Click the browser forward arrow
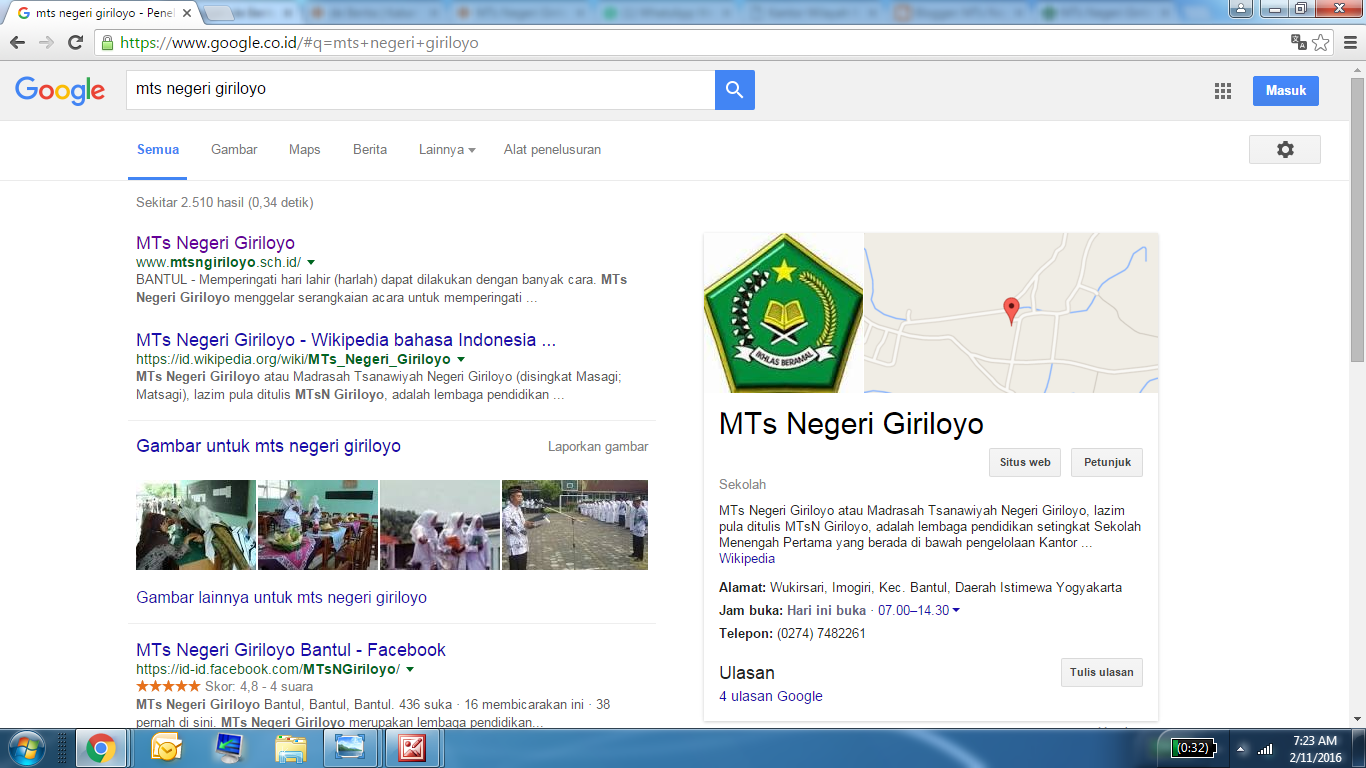1366x768 pixels. (x=46, y=43)
